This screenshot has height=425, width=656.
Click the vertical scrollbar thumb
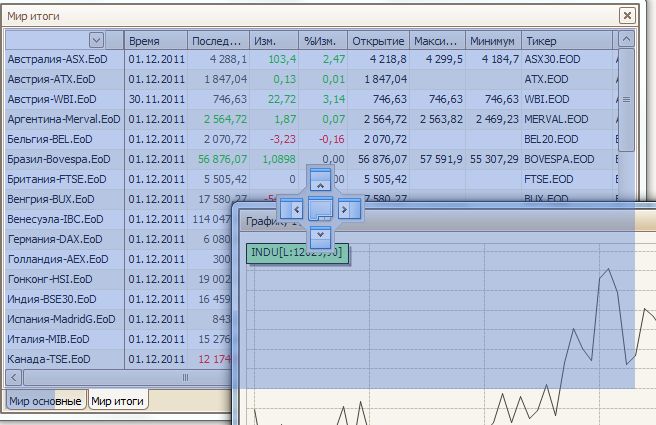627,100
